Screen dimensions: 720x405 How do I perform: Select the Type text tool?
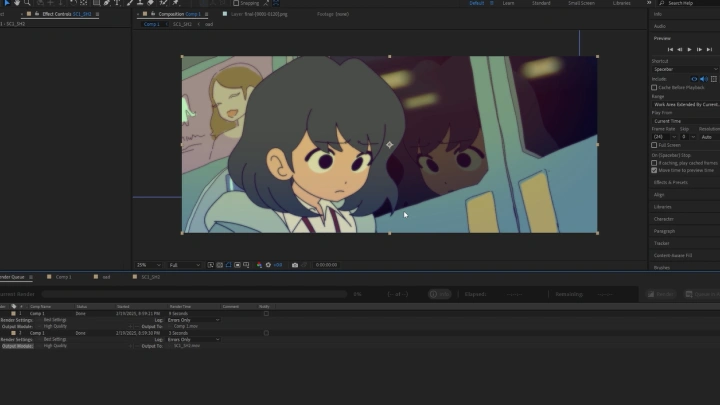(117, 2)
